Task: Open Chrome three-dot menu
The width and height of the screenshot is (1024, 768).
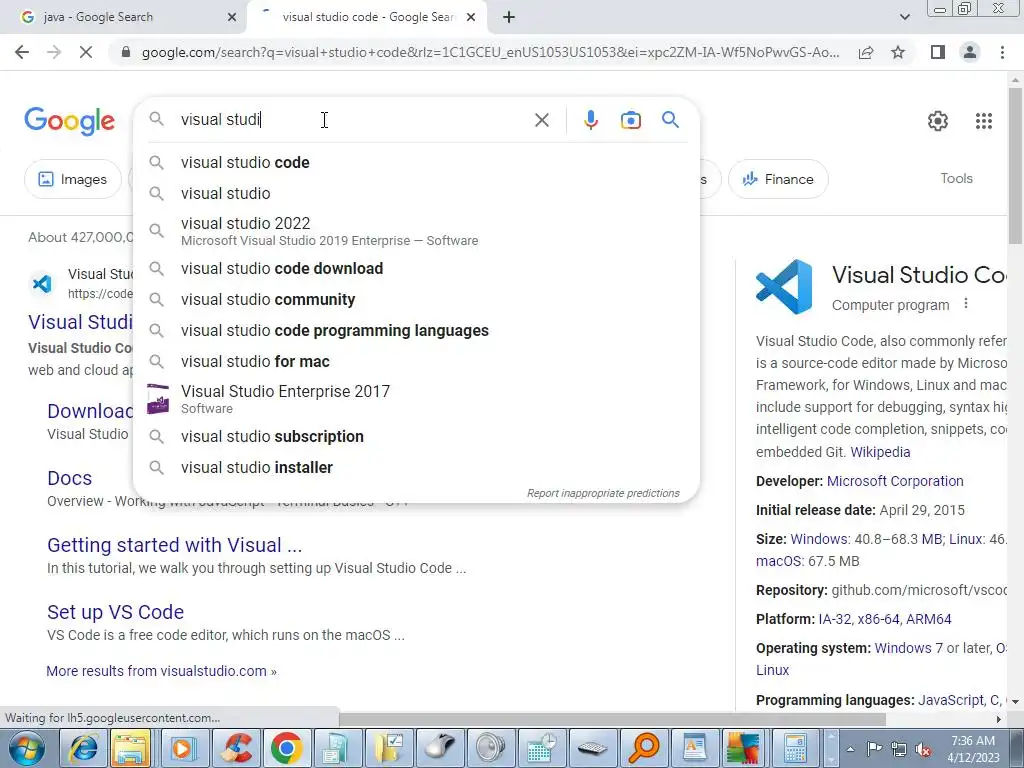Action: click(x=1002, y=52)
